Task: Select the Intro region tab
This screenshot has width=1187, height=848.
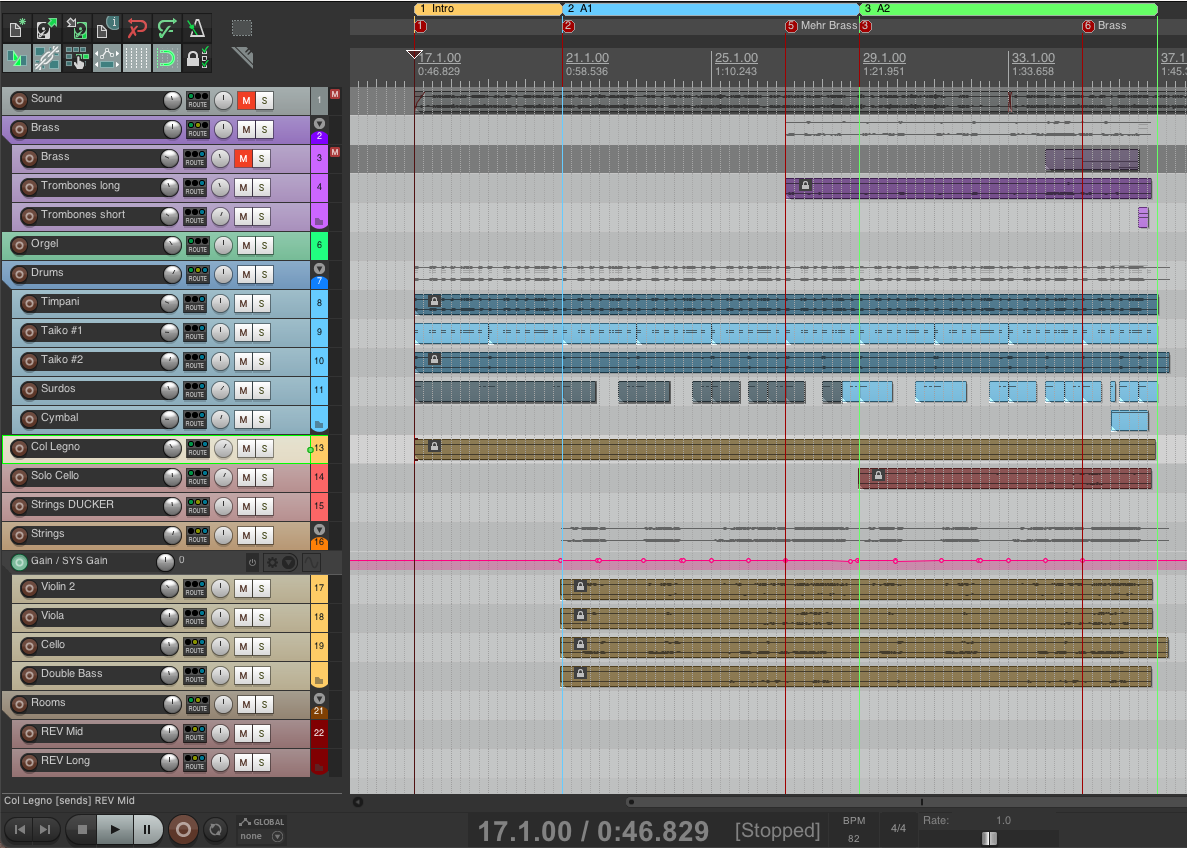Action: click(488, 8)
